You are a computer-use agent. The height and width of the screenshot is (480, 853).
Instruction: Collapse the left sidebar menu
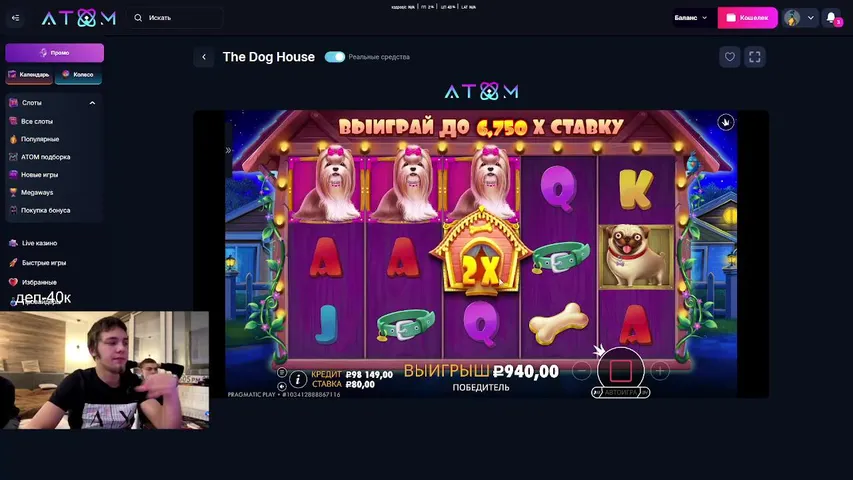click(x=16, y=18)
